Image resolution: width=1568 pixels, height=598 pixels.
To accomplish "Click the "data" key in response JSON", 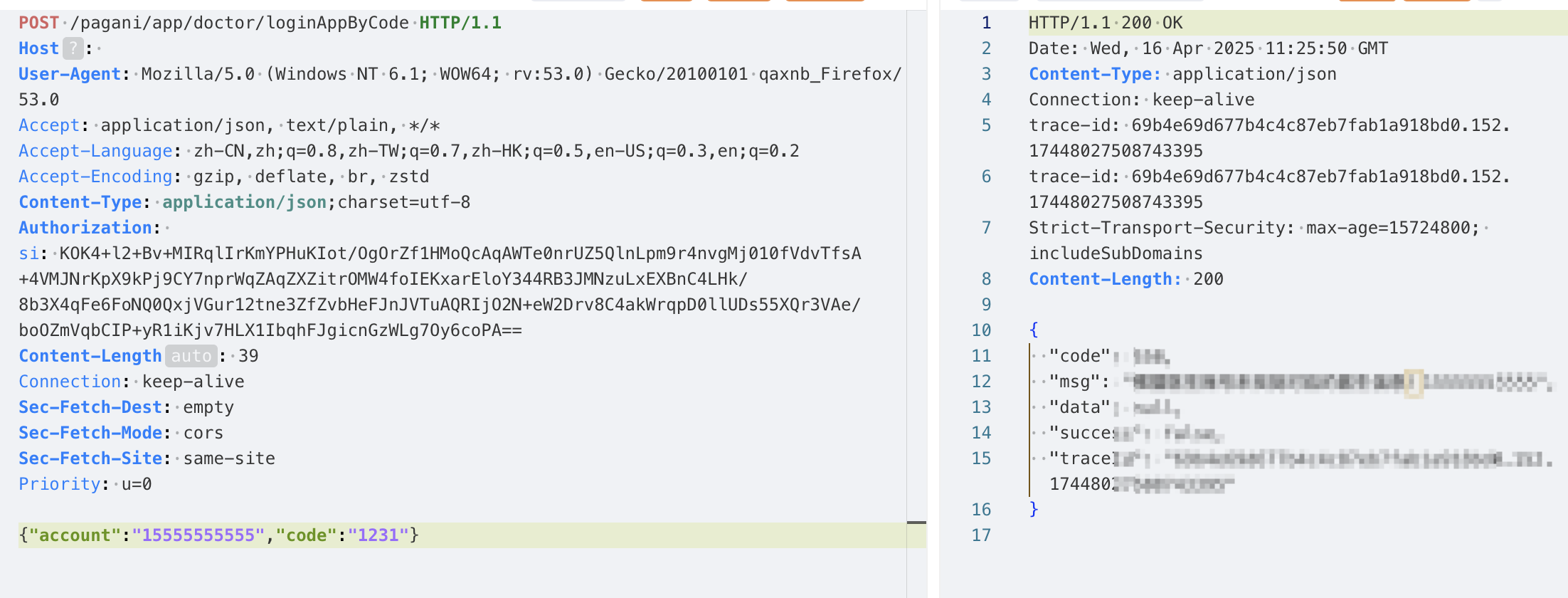I will (1079, 407).
